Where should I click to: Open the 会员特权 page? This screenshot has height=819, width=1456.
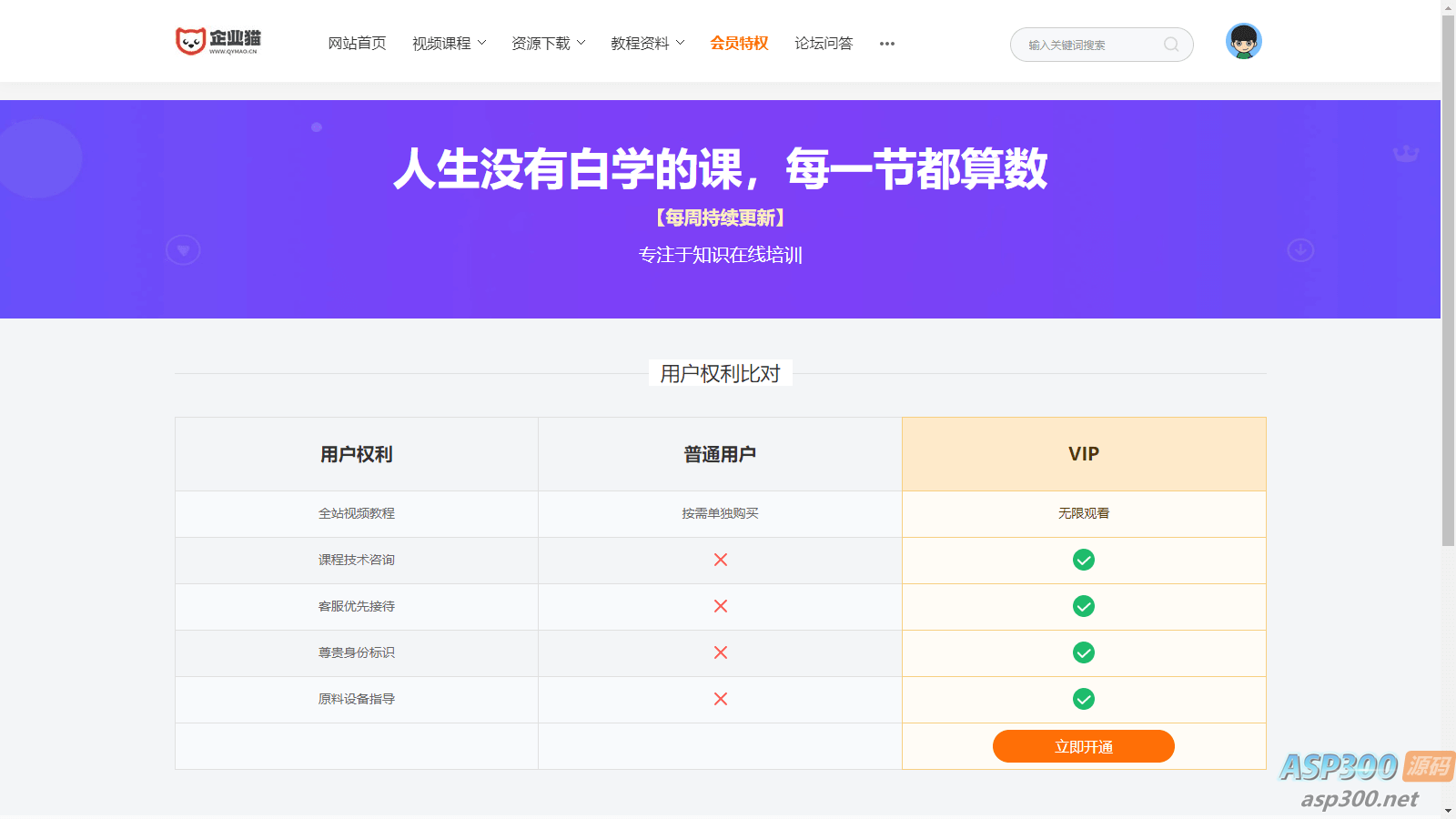tap(739, 44)
